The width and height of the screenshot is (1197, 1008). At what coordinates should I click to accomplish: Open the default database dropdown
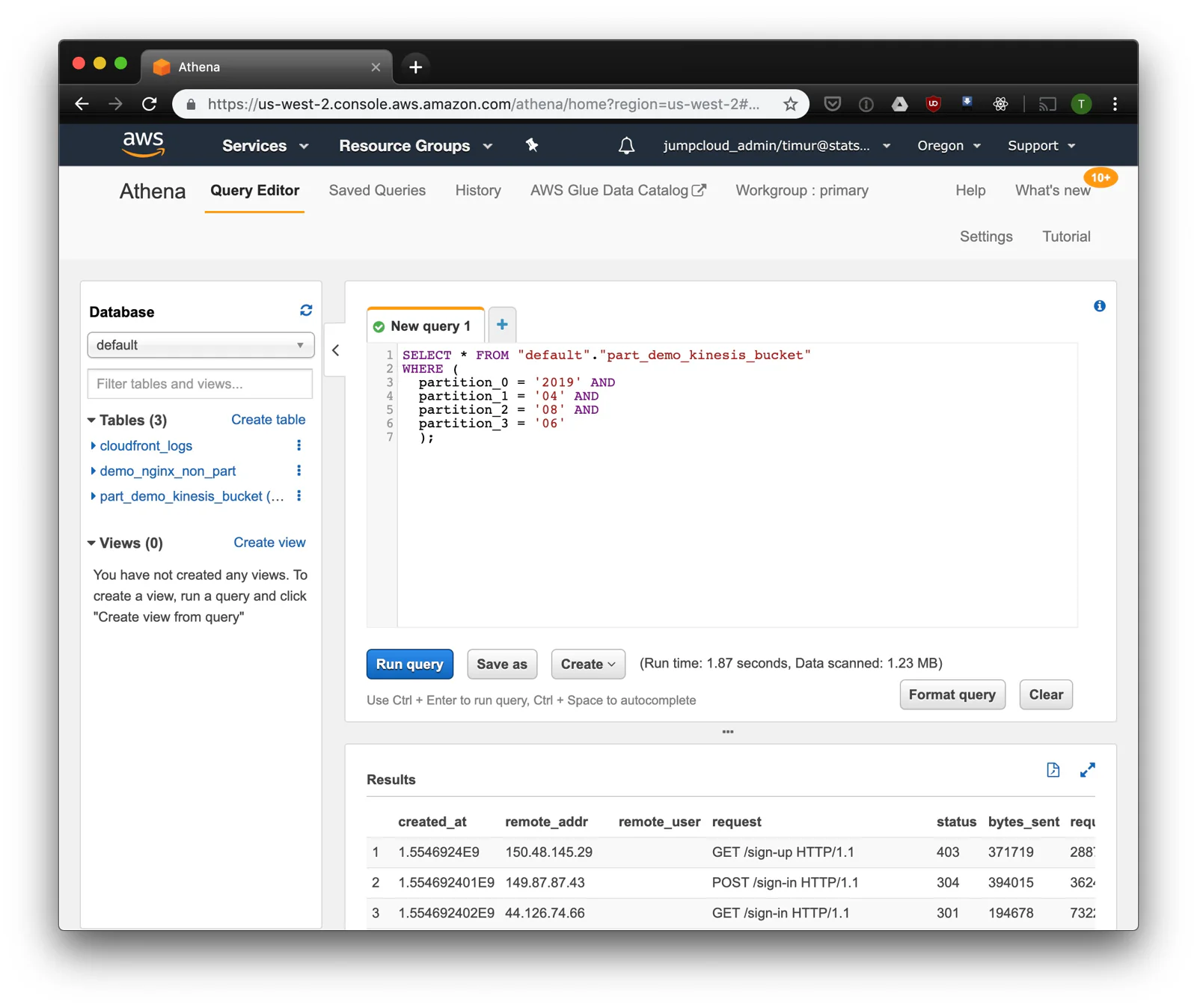(x=200, y=345)
